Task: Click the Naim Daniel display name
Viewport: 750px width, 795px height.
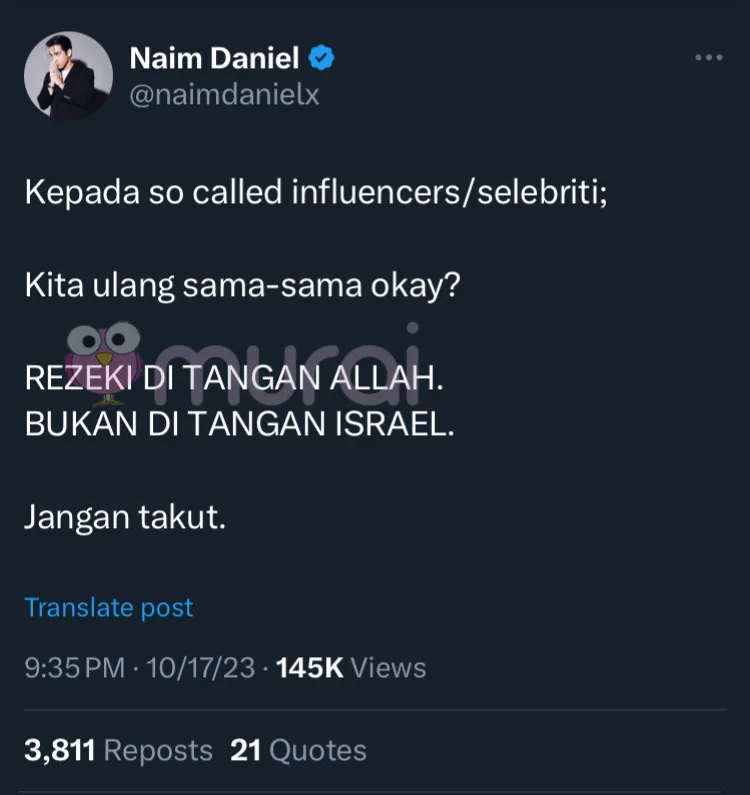Action: click(214, 59)
